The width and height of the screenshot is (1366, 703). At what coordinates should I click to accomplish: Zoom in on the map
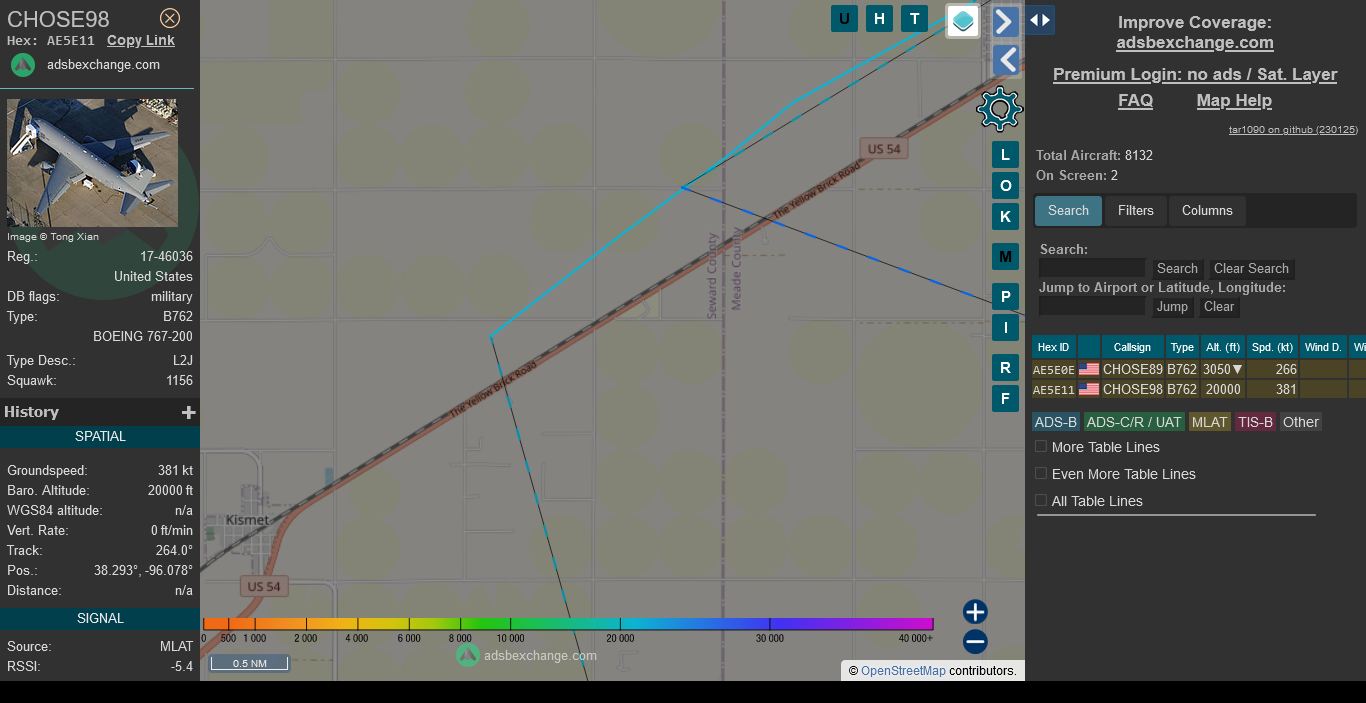tap(975, 612)
